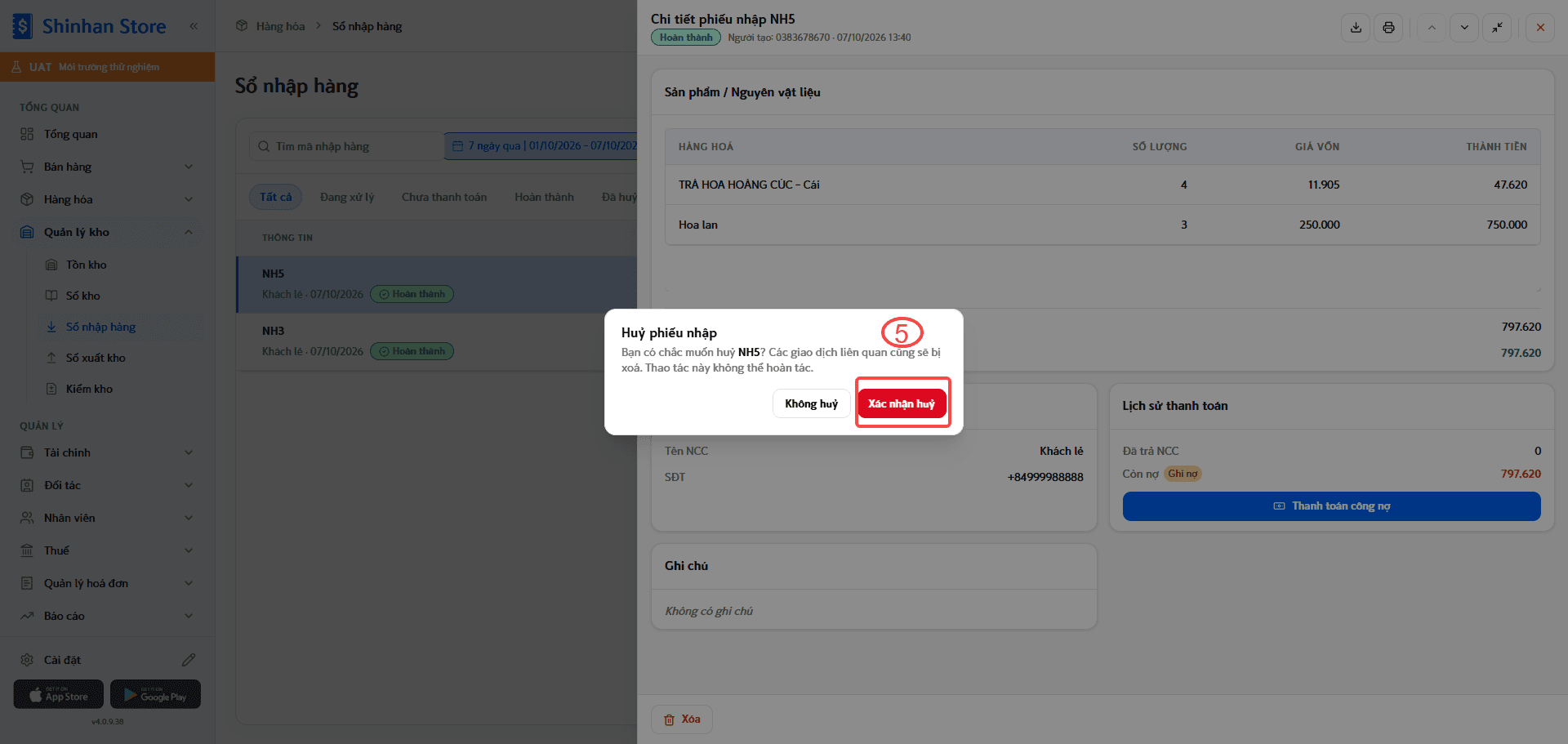Image resolution: width=1568 pixels, height=744 pixels.
Task: Expand the Nhân viên menu
Action: coord(107,518)
